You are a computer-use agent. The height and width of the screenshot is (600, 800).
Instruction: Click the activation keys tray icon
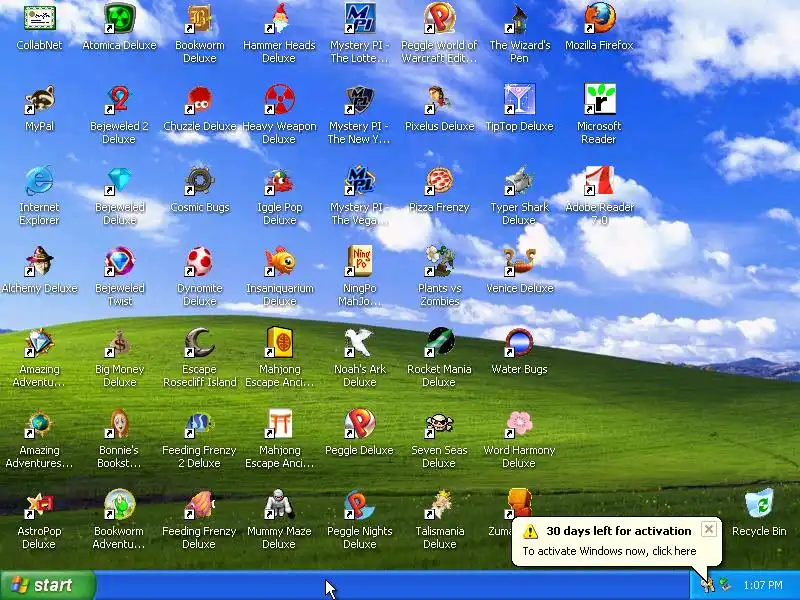click(707, 585)
